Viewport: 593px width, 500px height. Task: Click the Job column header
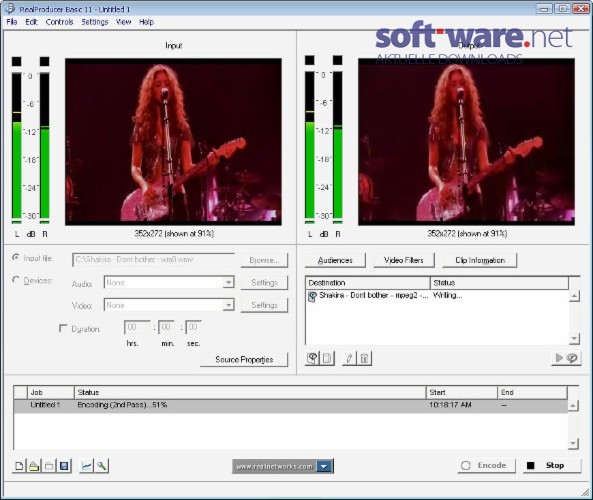51,393
